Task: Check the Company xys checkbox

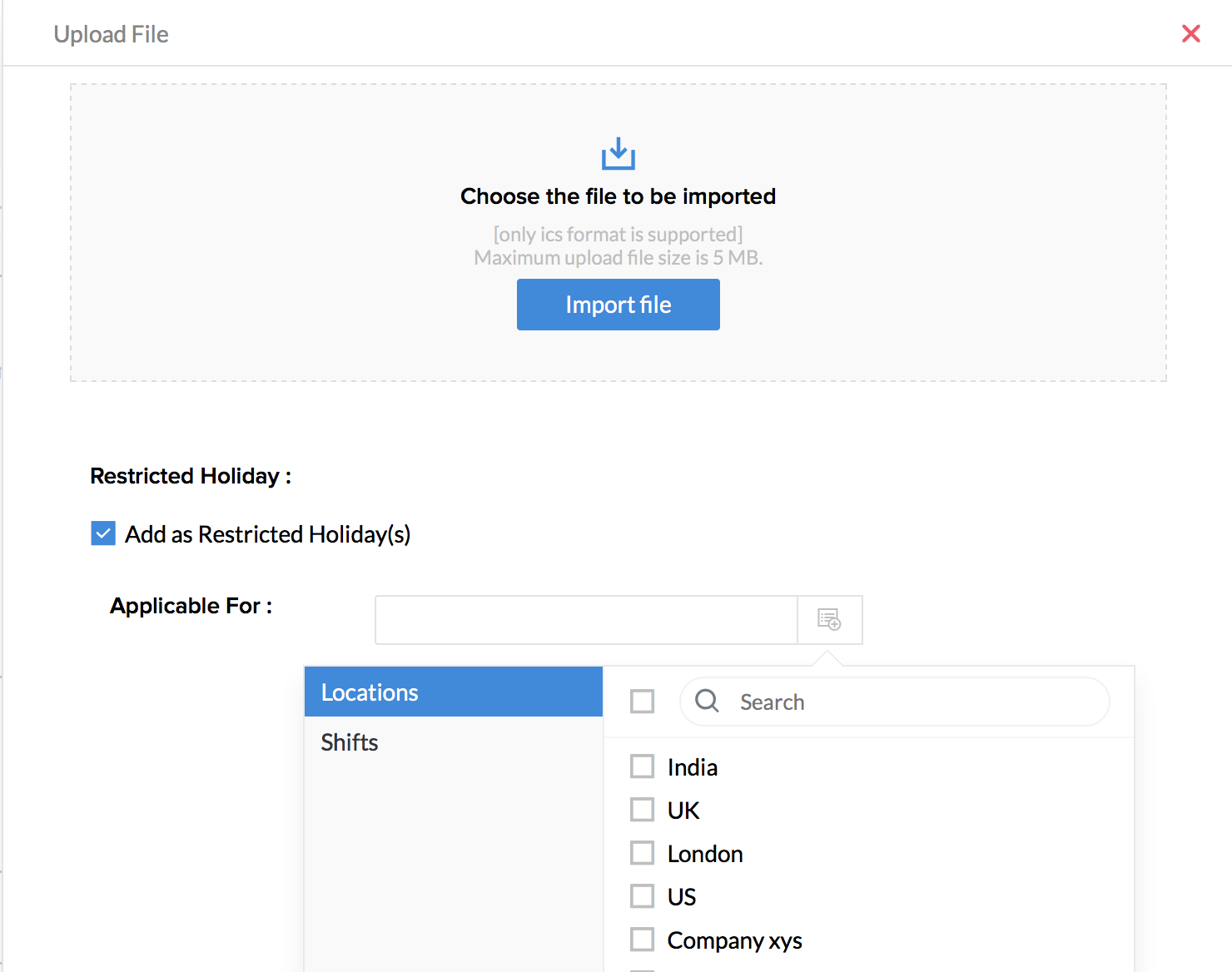Action: click(x=642, y=940)
